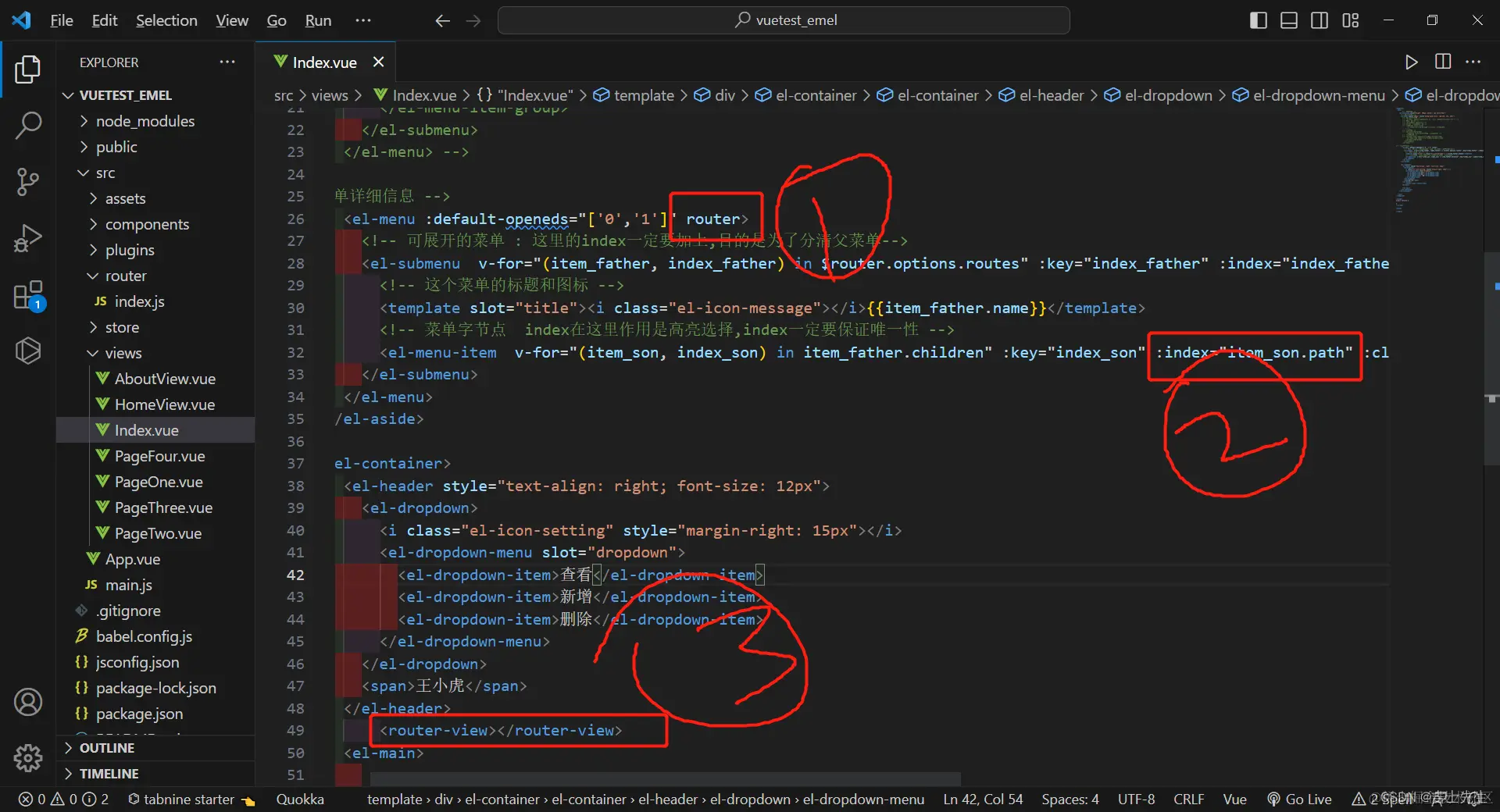Open Explorer Views and More Actions

(x=227, y=62)
